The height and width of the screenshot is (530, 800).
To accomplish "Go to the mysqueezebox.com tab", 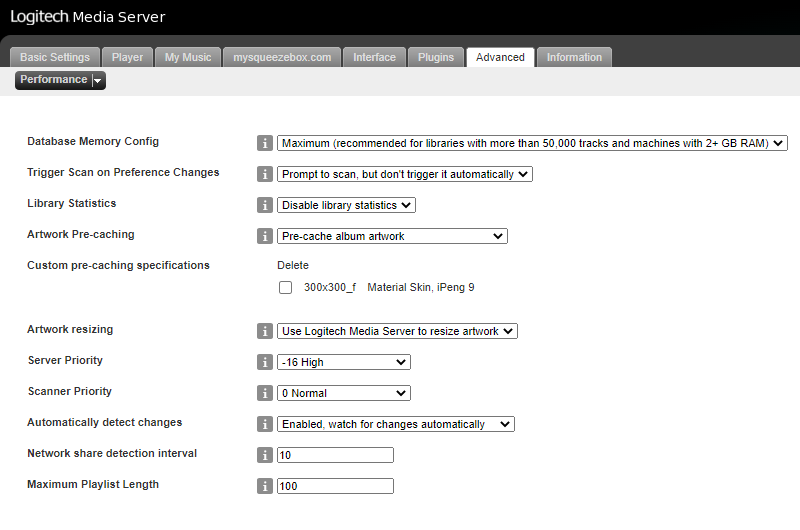I will [282, 57].
